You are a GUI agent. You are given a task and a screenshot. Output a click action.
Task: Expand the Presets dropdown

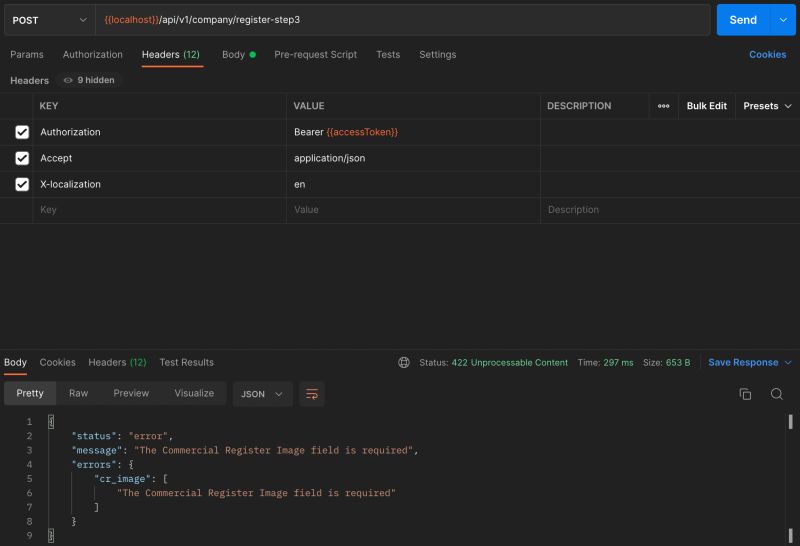pos(767,106)
